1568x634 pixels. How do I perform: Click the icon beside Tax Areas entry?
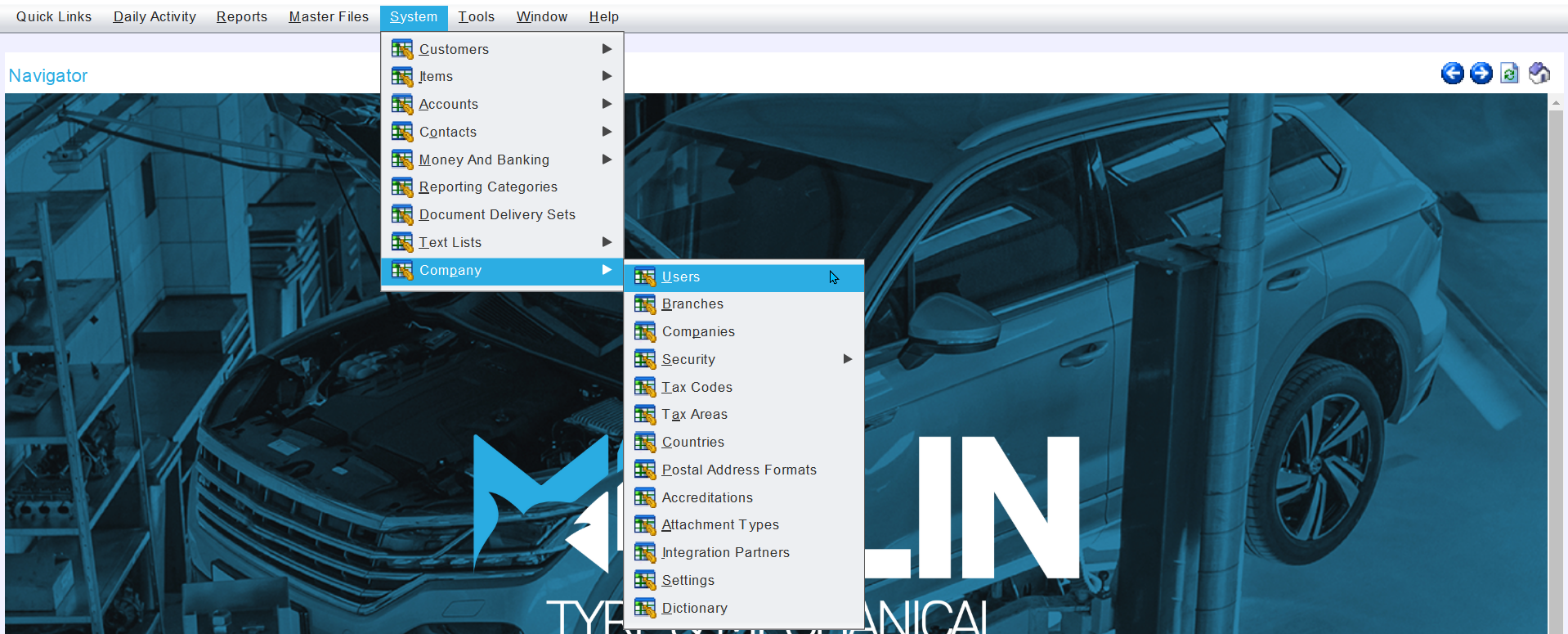point(645,414)
